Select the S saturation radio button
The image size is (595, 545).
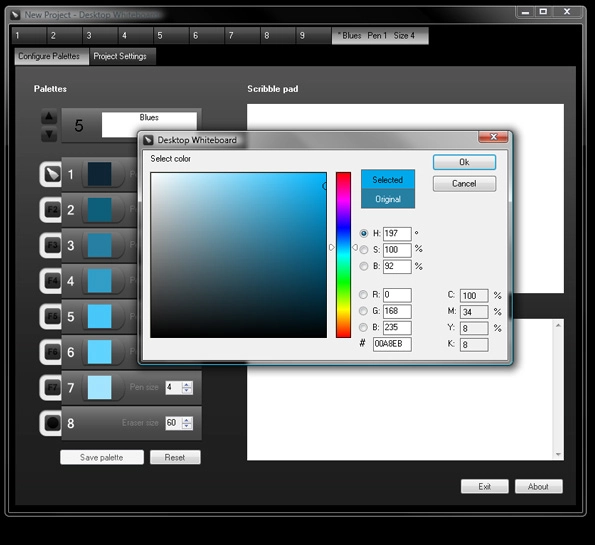(x=364, y=250)
